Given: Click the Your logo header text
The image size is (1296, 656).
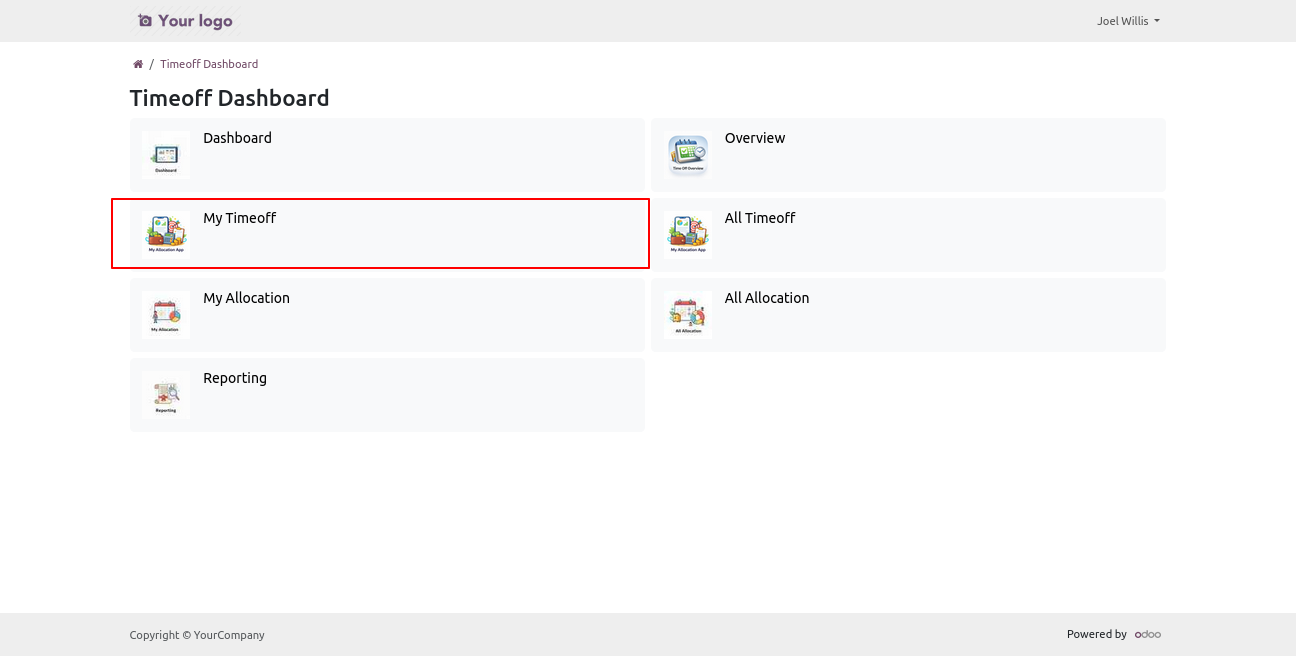Looking at the screenshot, I should [195, 21].
